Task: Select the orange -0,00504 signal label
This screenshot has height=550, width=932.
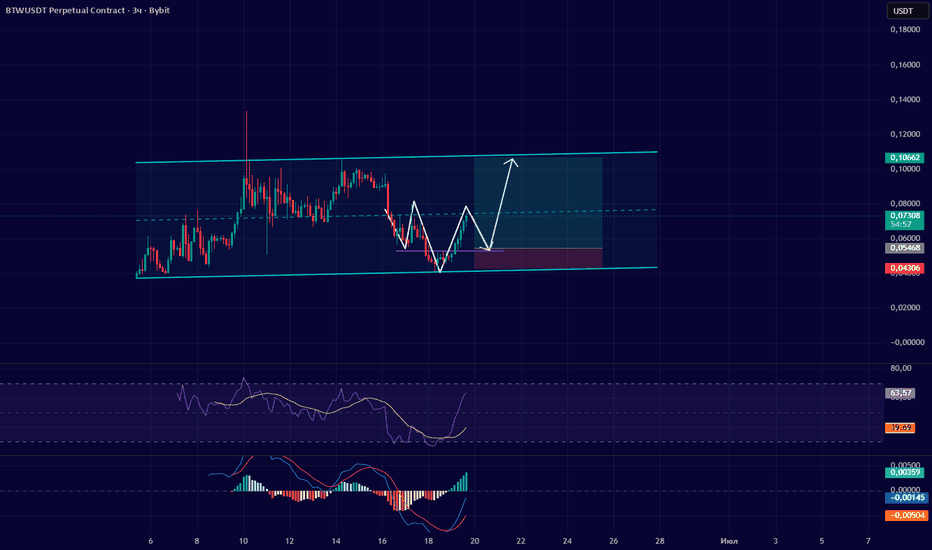Action: point(906,515)
